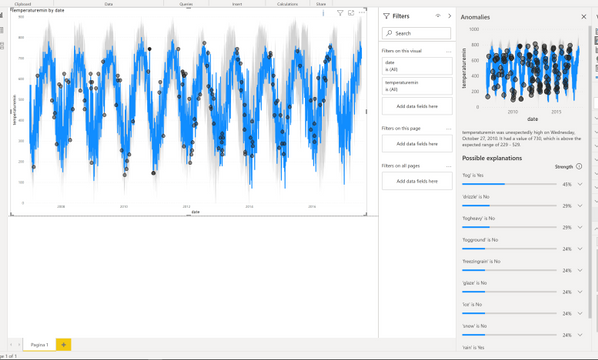The width and height of the screenshot is (598, 360).
Task: Expand the 'drizzle' is No explanation
Action: [580, 206]
